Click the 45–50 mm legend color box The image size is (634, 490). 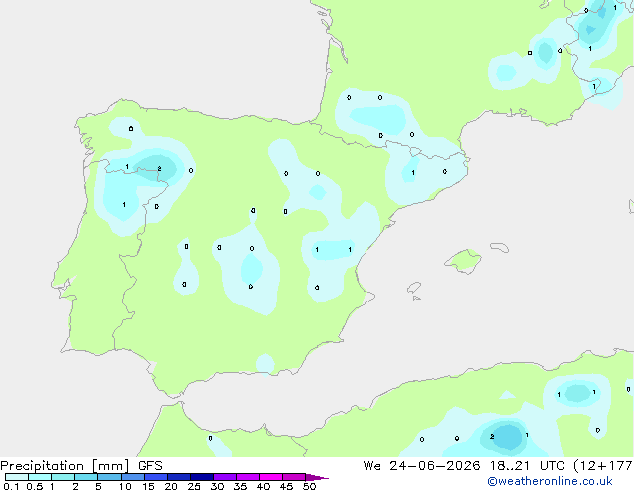[294, 477]
